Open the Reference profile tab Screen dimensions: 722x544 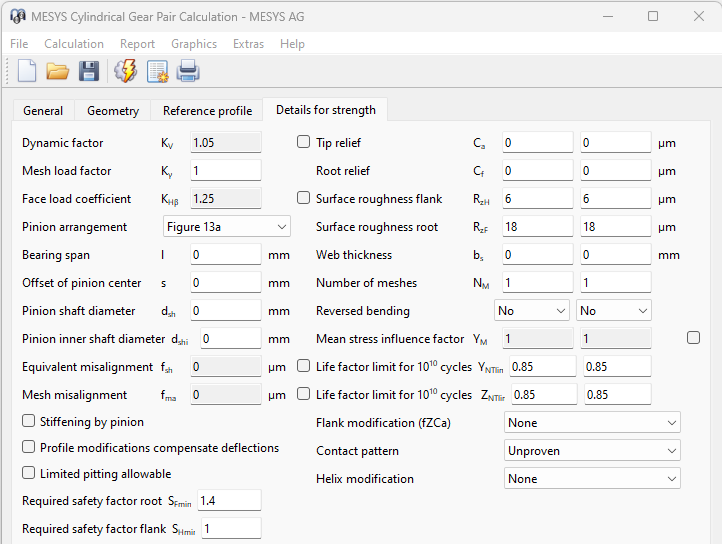point(207,111)
